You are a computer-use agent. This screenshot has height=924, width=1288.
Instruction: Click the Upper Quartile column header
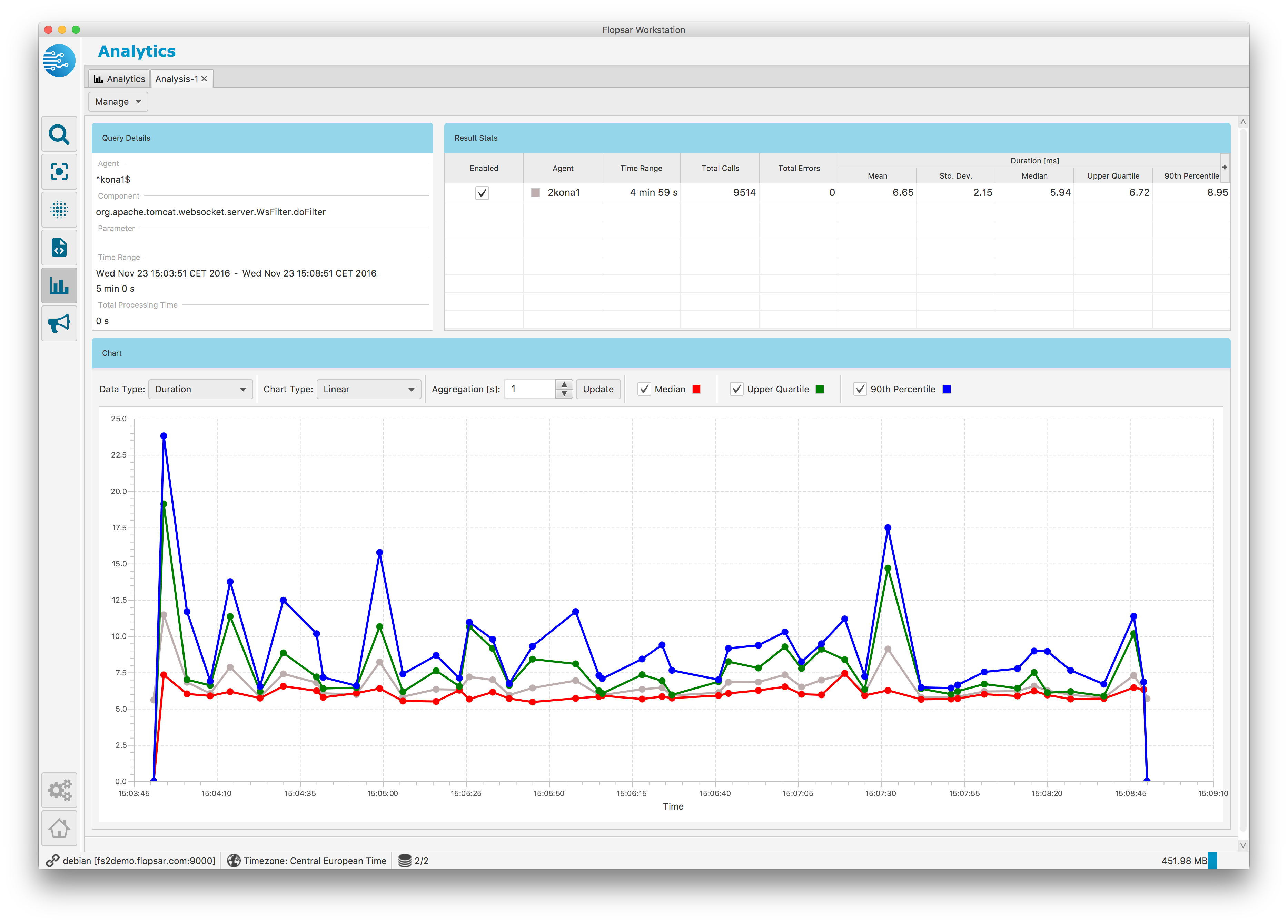(1113, 176)
